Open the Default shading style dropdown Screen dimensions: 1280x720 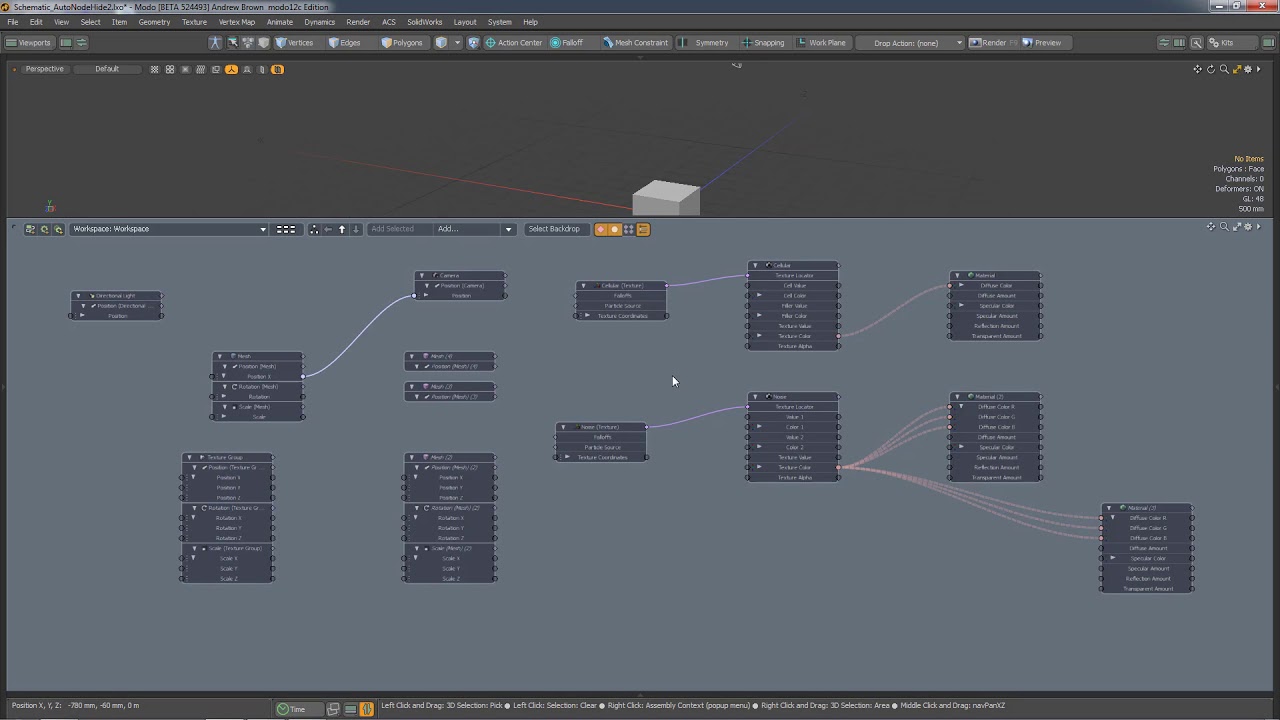(x=107, y=69)
